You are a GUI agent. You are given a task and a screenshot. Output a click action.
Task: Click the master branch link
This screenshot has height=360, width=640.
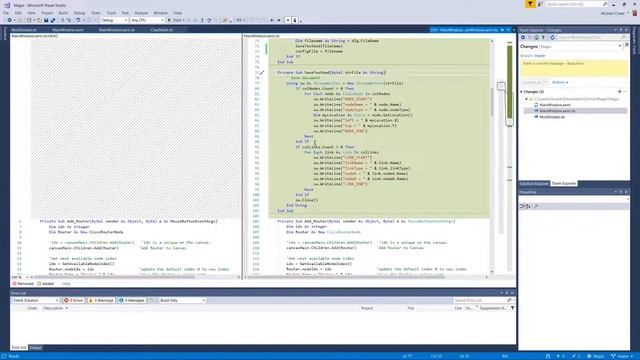(x=540, y=56)
